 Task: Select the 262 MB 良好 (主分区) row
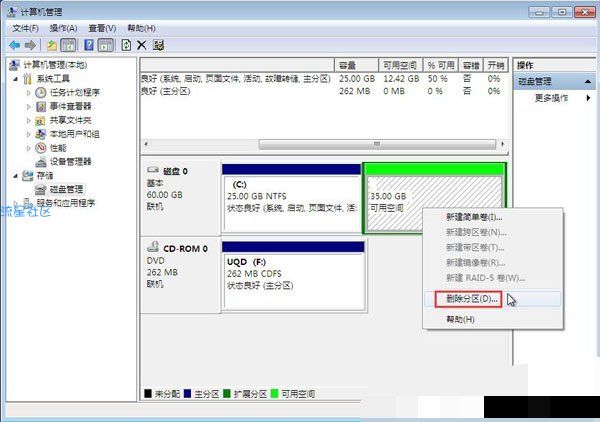coord(324,91)
